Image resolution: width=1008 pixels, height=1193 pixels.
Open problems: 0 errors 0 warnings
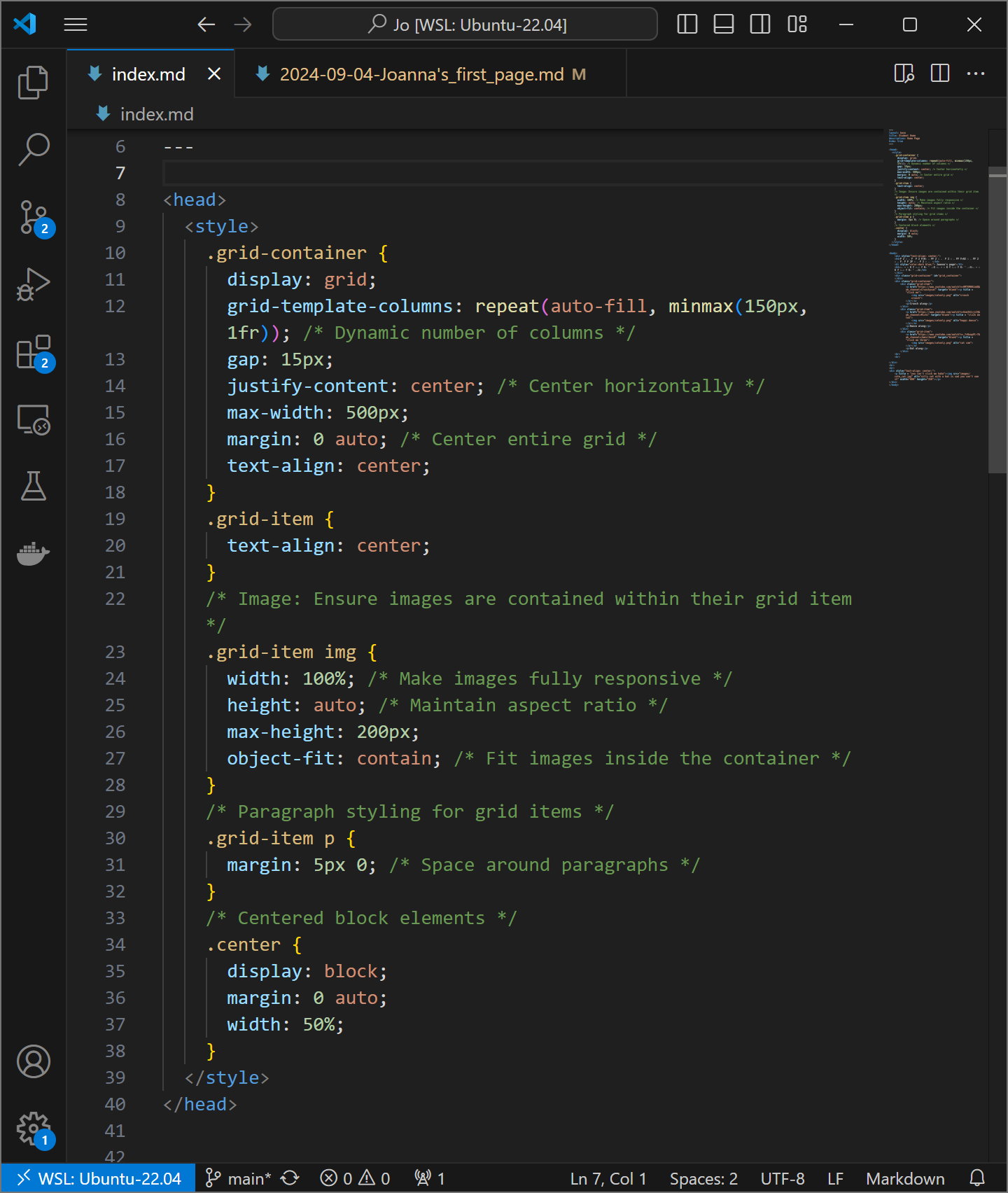click(x=355, y=1178)
